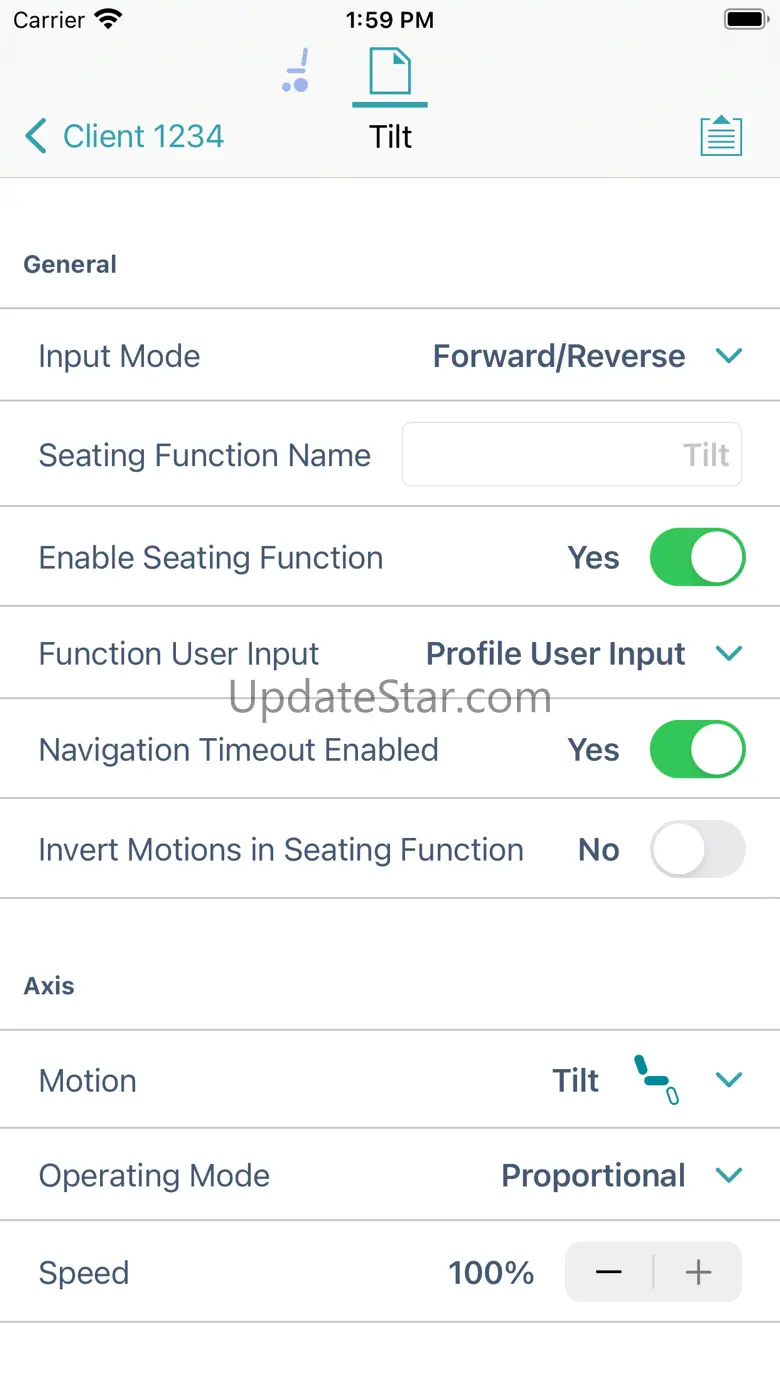Tap the 100% speed value
780x1387 pixels.
click(x=491, y=1272)
